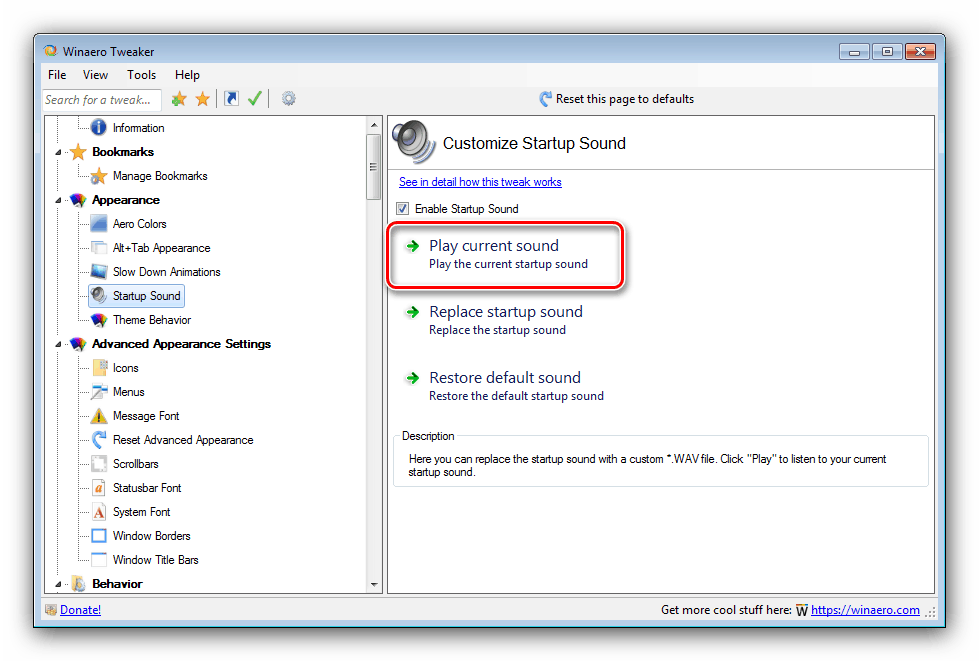Click Reset this page to defaults
Viewport: 979px width, 661px height.
pos(616,99)
